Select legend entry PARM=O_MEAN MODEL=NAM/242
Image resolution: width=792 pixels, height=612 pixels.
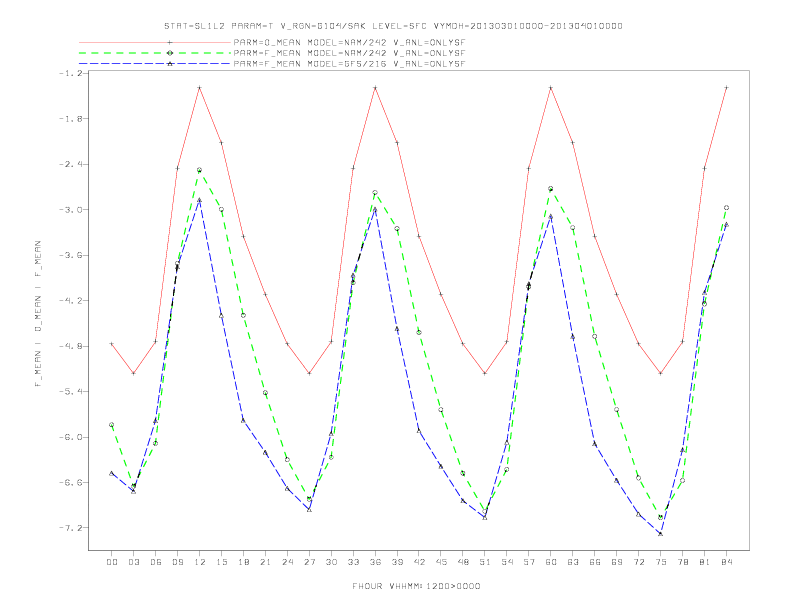349,42
